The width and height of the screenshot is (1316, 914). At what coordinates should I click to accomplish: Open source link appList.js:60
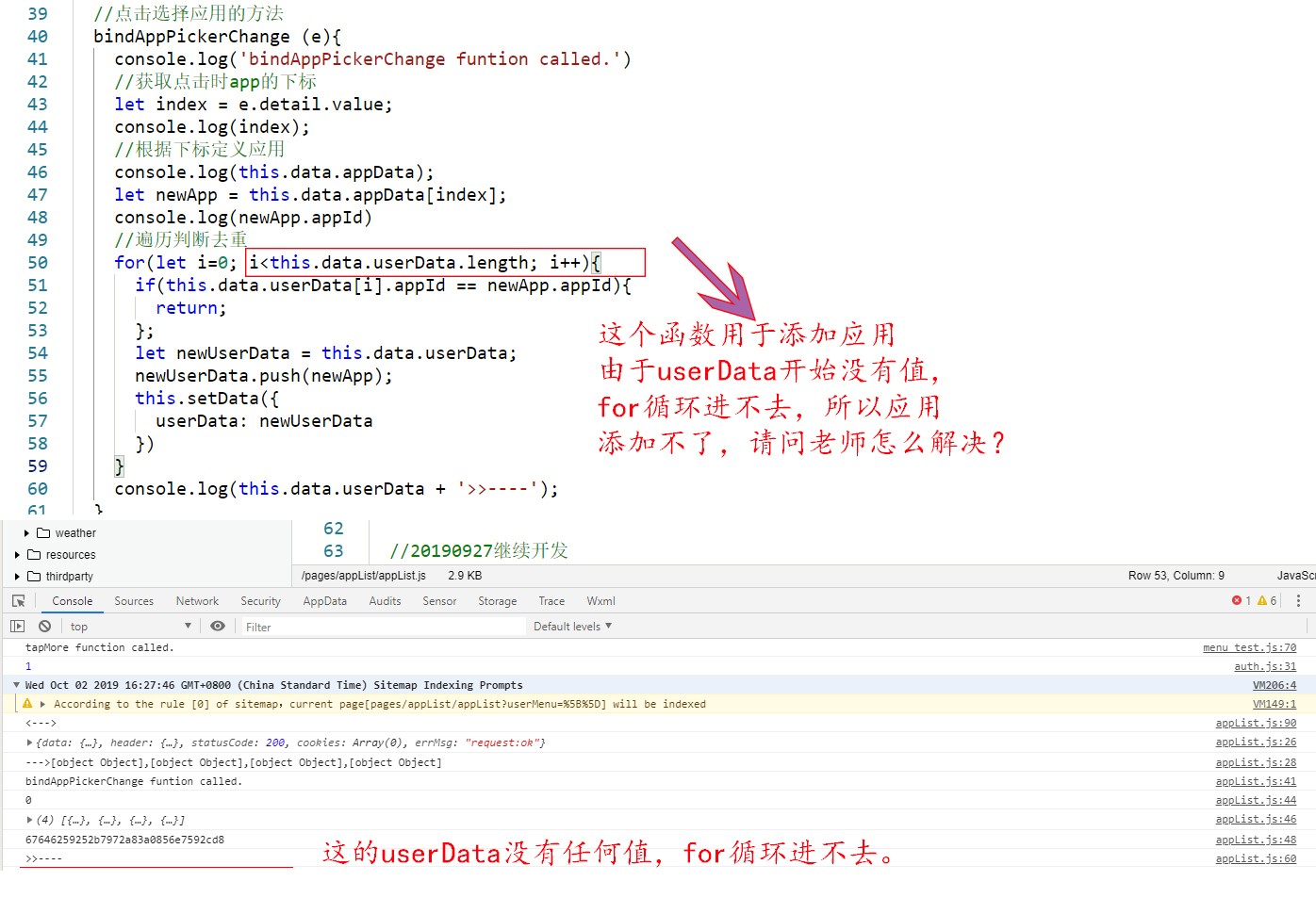click(x=1256, y=858)
